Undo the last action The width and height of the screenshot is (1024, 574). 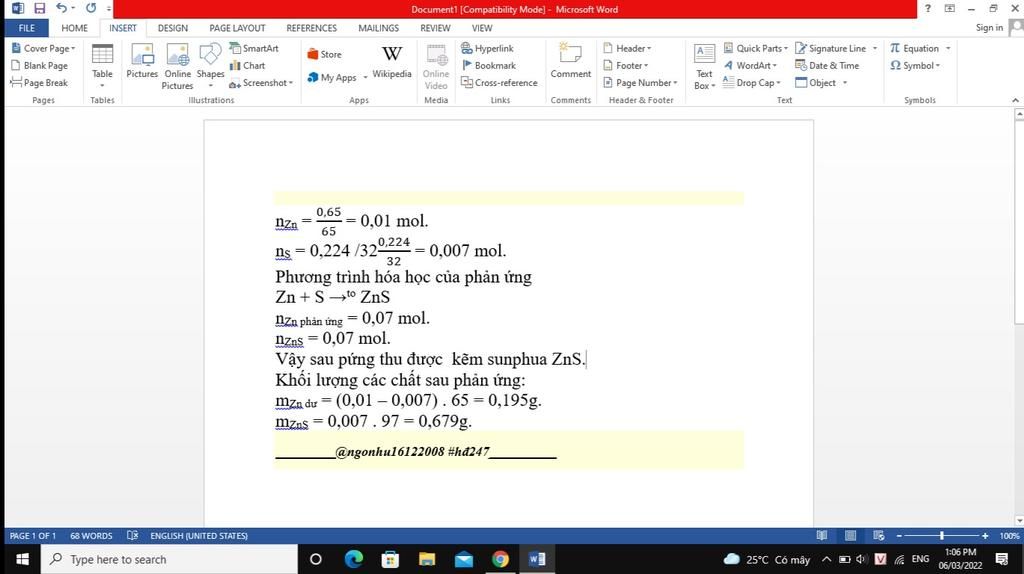[61, 8]
